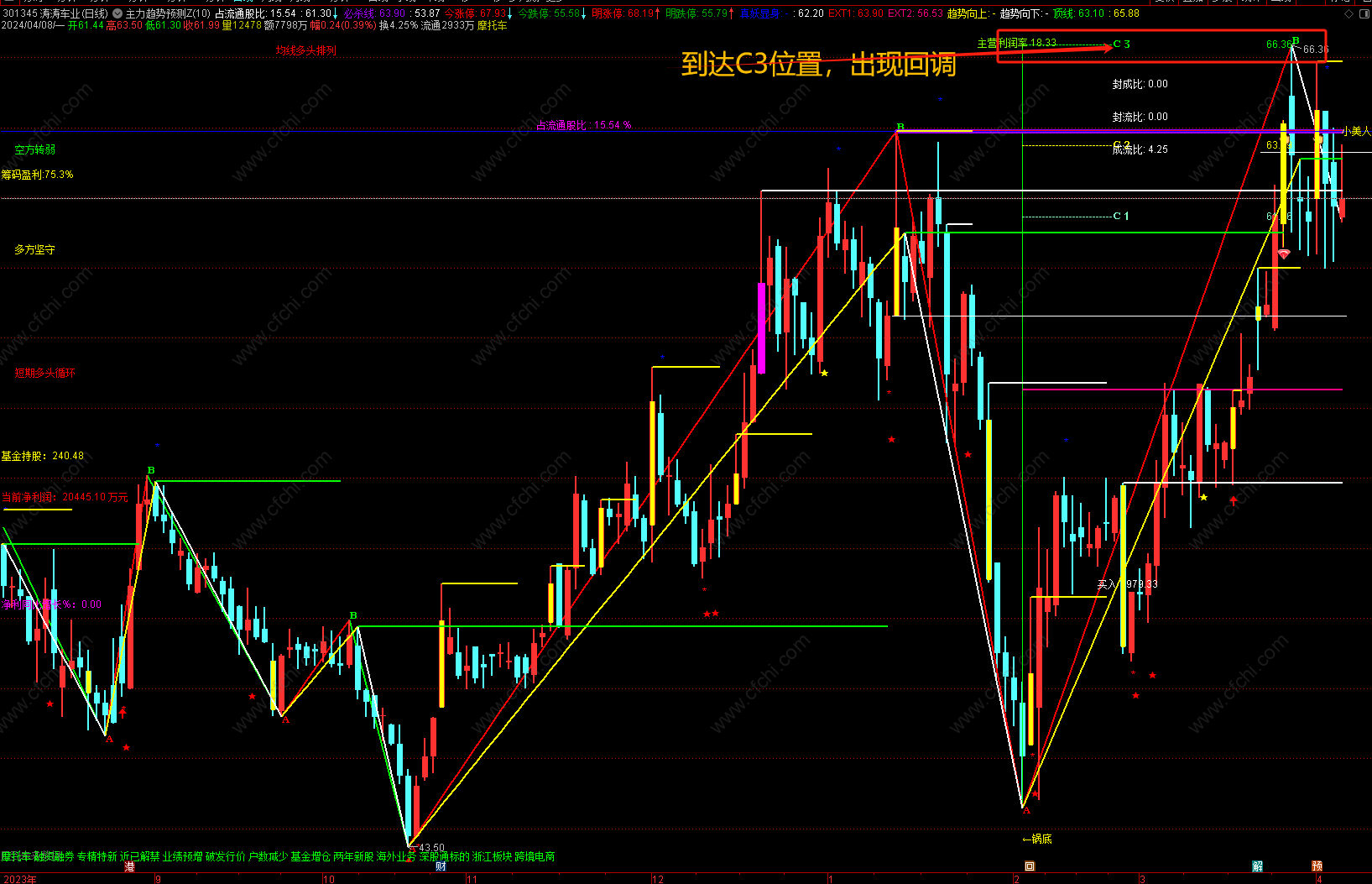This screenshot has width=1372, height=884.
Task: Click the diamond icon at top right
Action: point(1349,13)
